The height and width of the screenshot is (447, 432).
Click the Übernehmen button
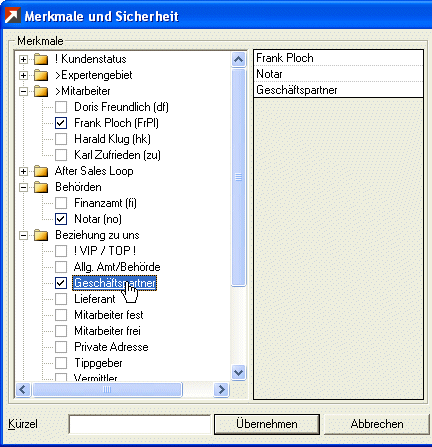coord(267,424)
